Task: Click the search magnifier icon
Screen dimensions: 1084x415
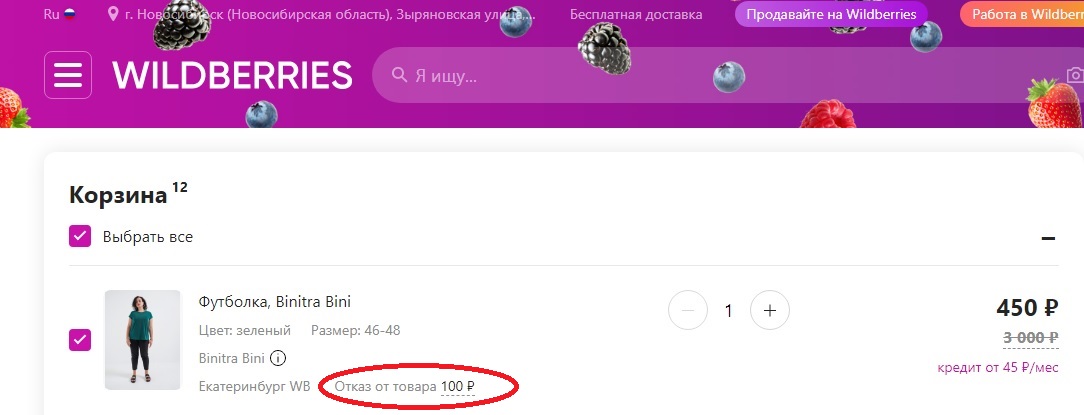Action: [399, 75]
